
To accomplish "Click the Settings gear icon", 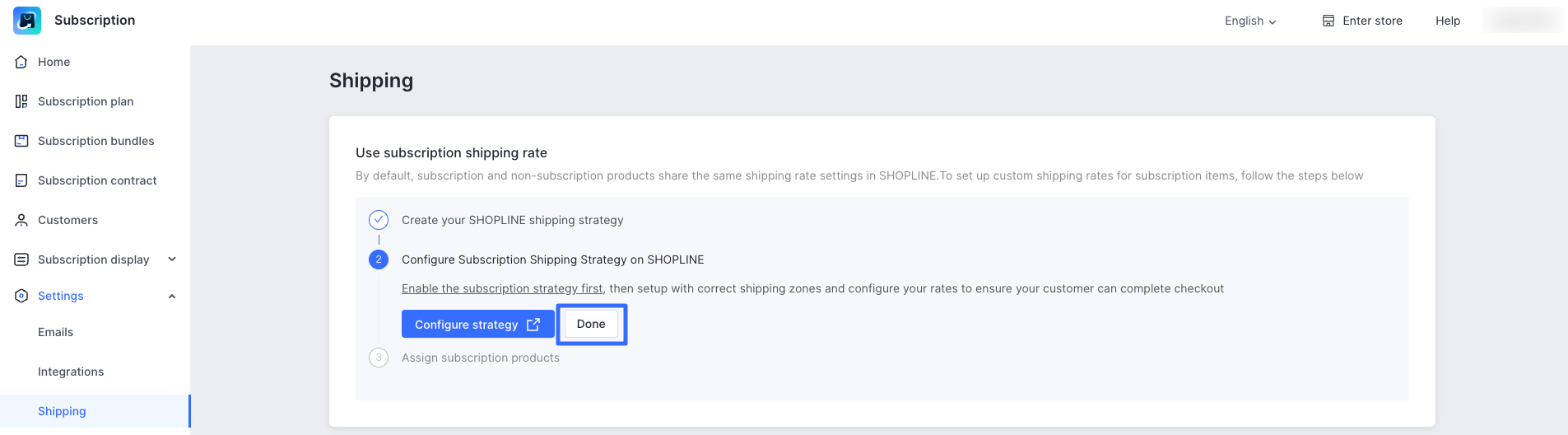I will coord(21,296).
